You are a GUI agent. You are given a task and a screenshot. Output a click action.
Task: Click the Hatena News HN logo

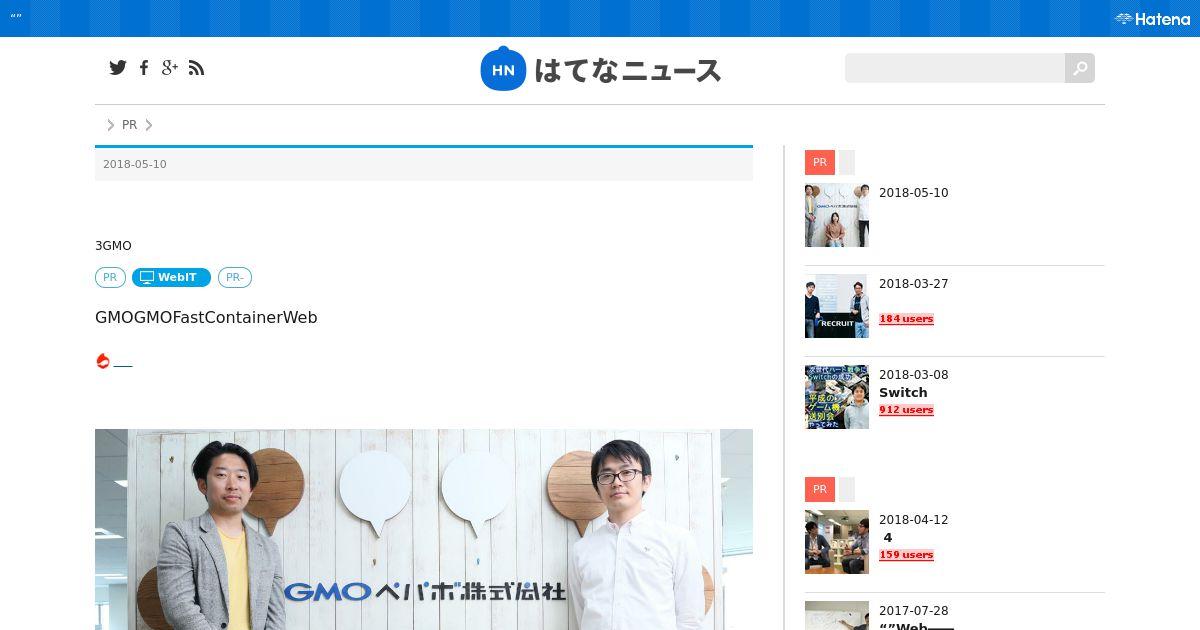pyautogui.click(x=601, y=69)
